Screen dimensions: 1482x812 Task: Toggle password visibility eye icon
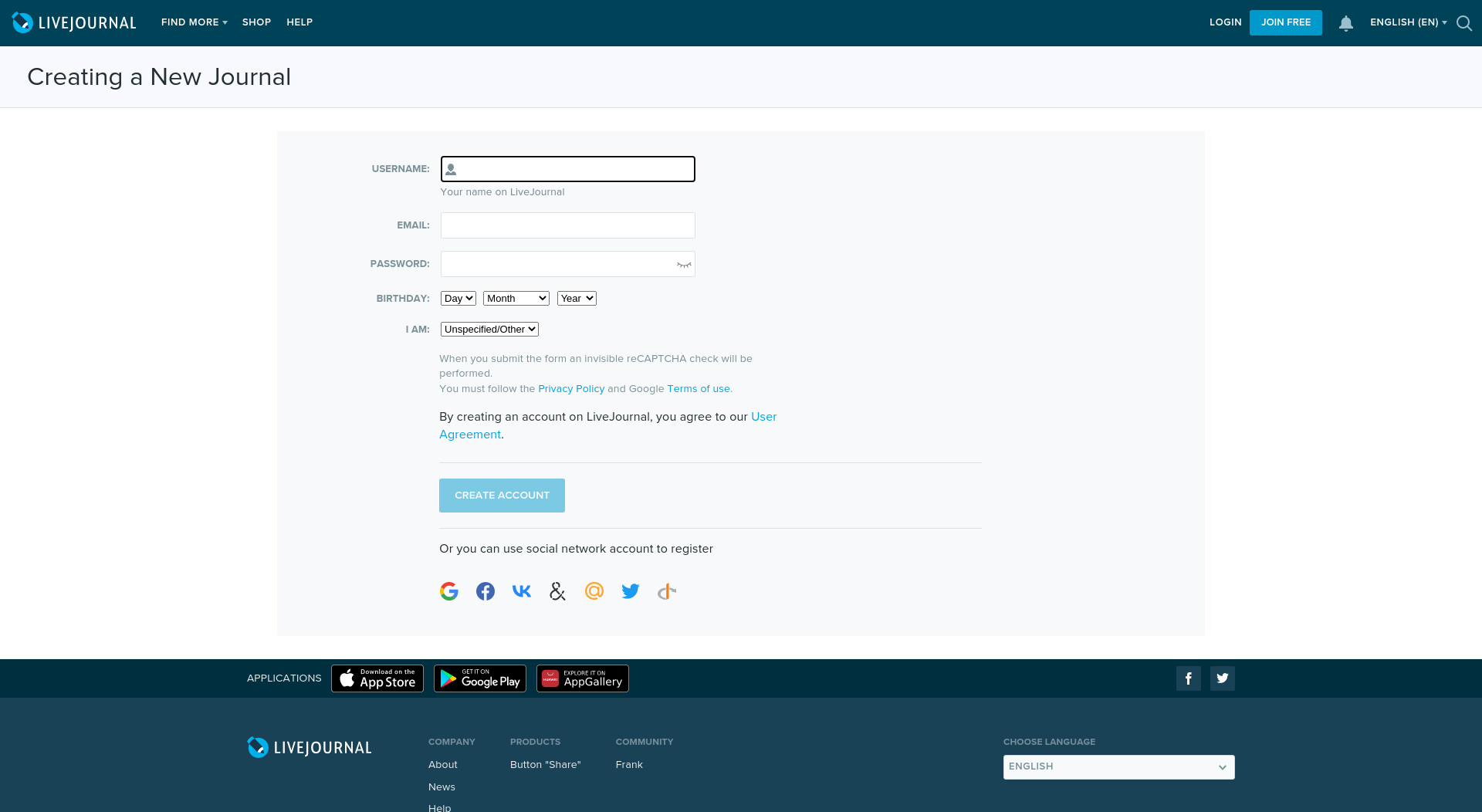pyautogui.click(x=684, y=265)
